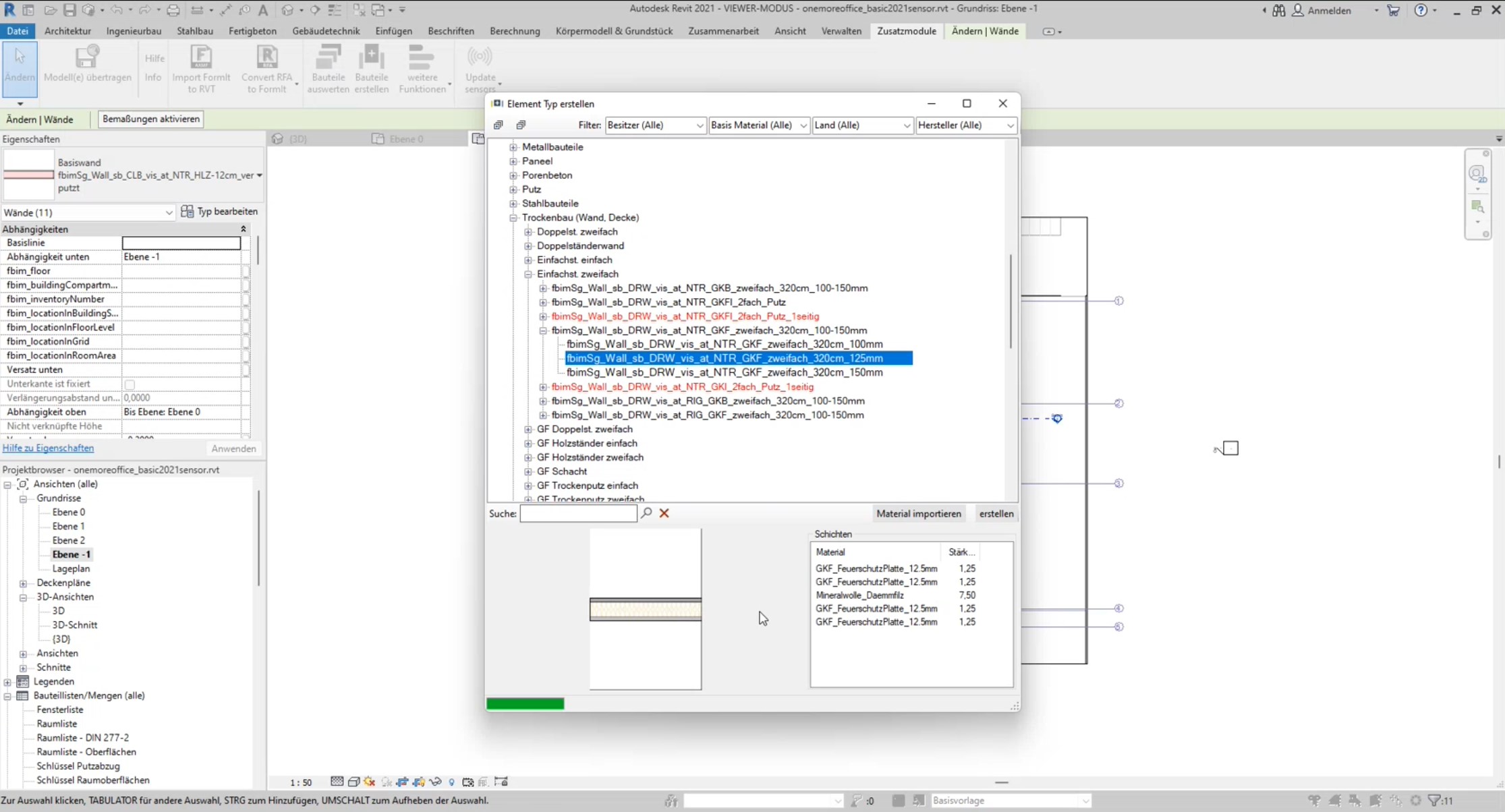1505x812 pixels.
Task: Open Hilfe zu Eigenschaften link
Action: coord(48,448)
